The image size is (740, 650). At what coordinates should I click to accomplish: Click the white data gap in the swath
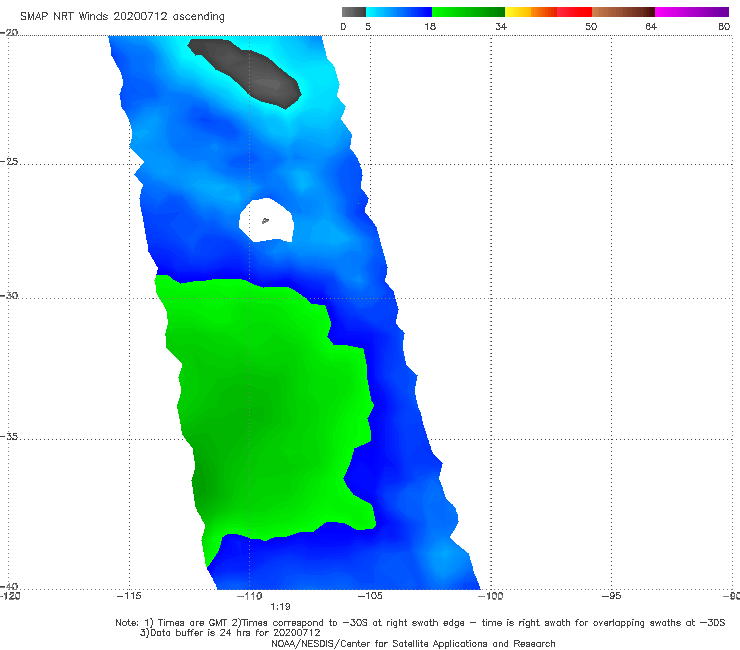tap(267, 220)
